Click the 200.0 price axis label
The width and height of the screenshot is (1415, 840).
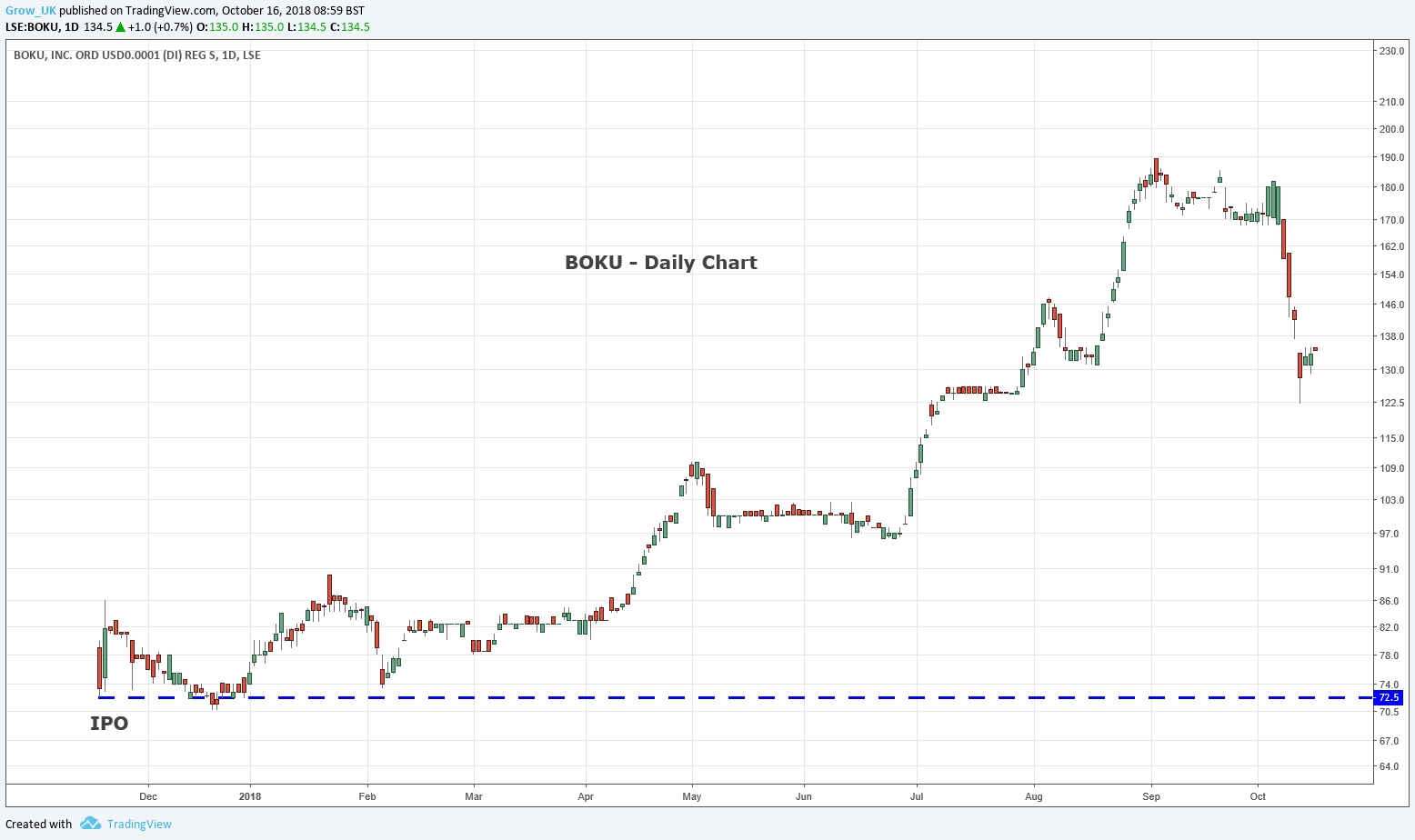tap(1391, 129)
